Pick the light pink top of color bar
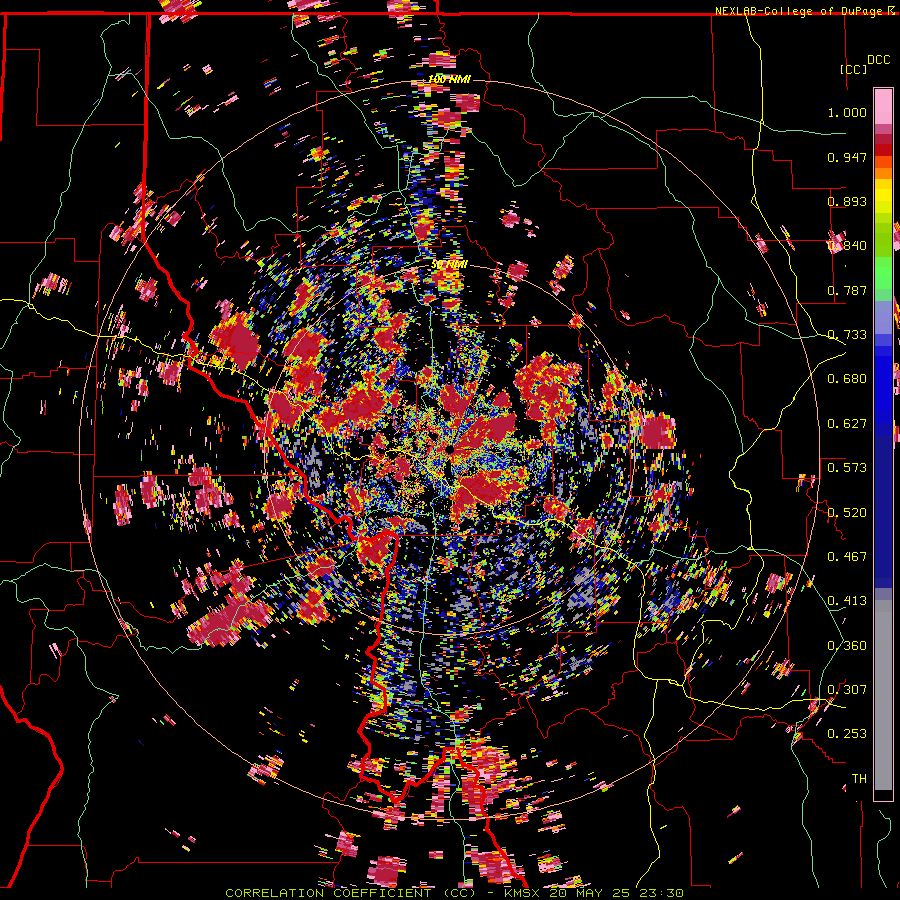The width and height of the screenshot is (900, 900). click(883, 106)
